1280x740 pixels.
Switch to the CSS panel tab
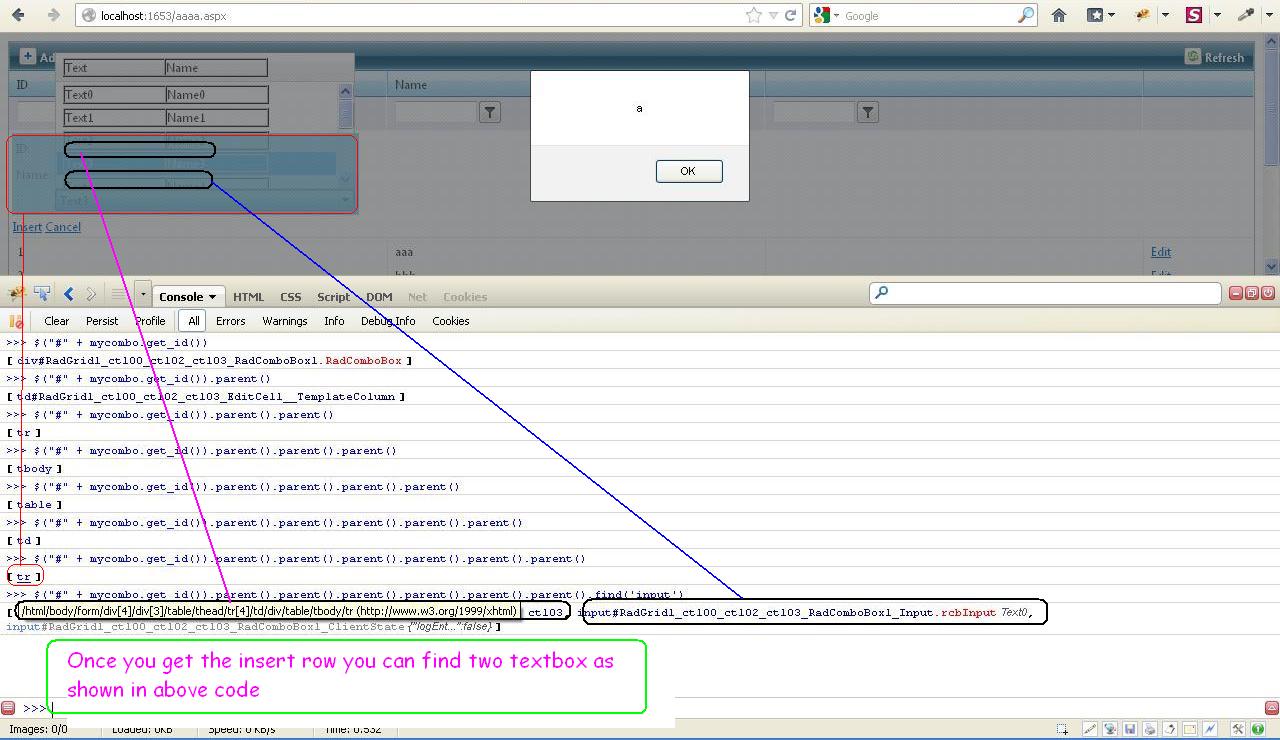click(291, 297)
